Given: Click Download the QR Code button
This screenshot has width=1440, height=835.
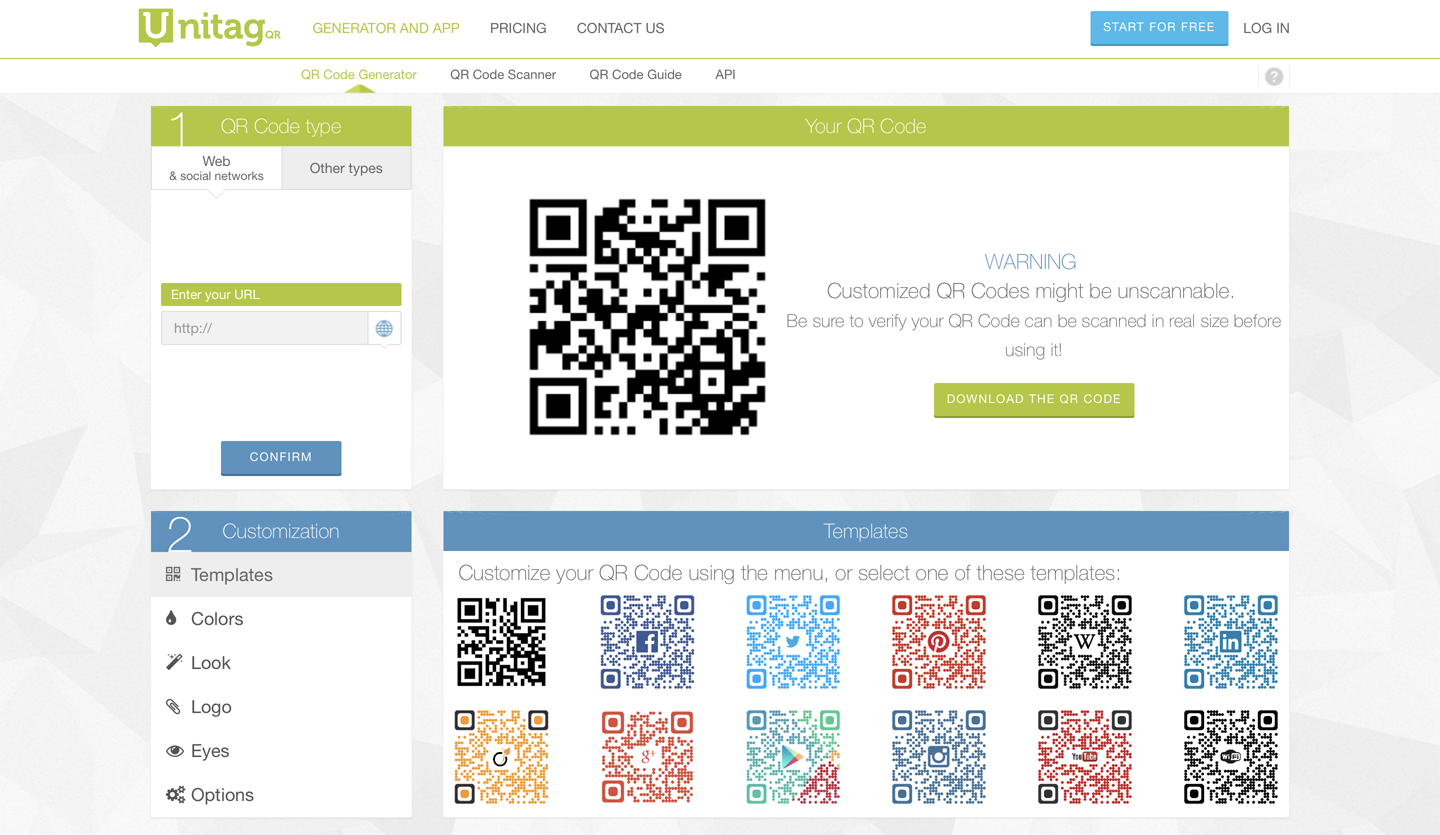Looking at the screenshot, I should (1034, 399).
